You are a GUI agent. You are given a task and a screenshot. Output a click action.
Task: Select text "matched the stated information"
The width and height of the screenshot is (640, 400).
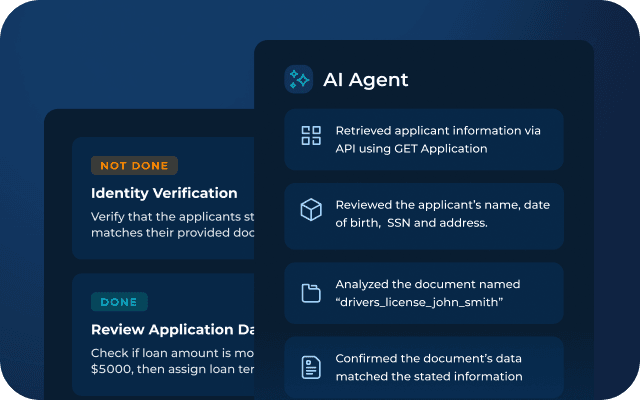pyautogui.click(x=429, y=376)
